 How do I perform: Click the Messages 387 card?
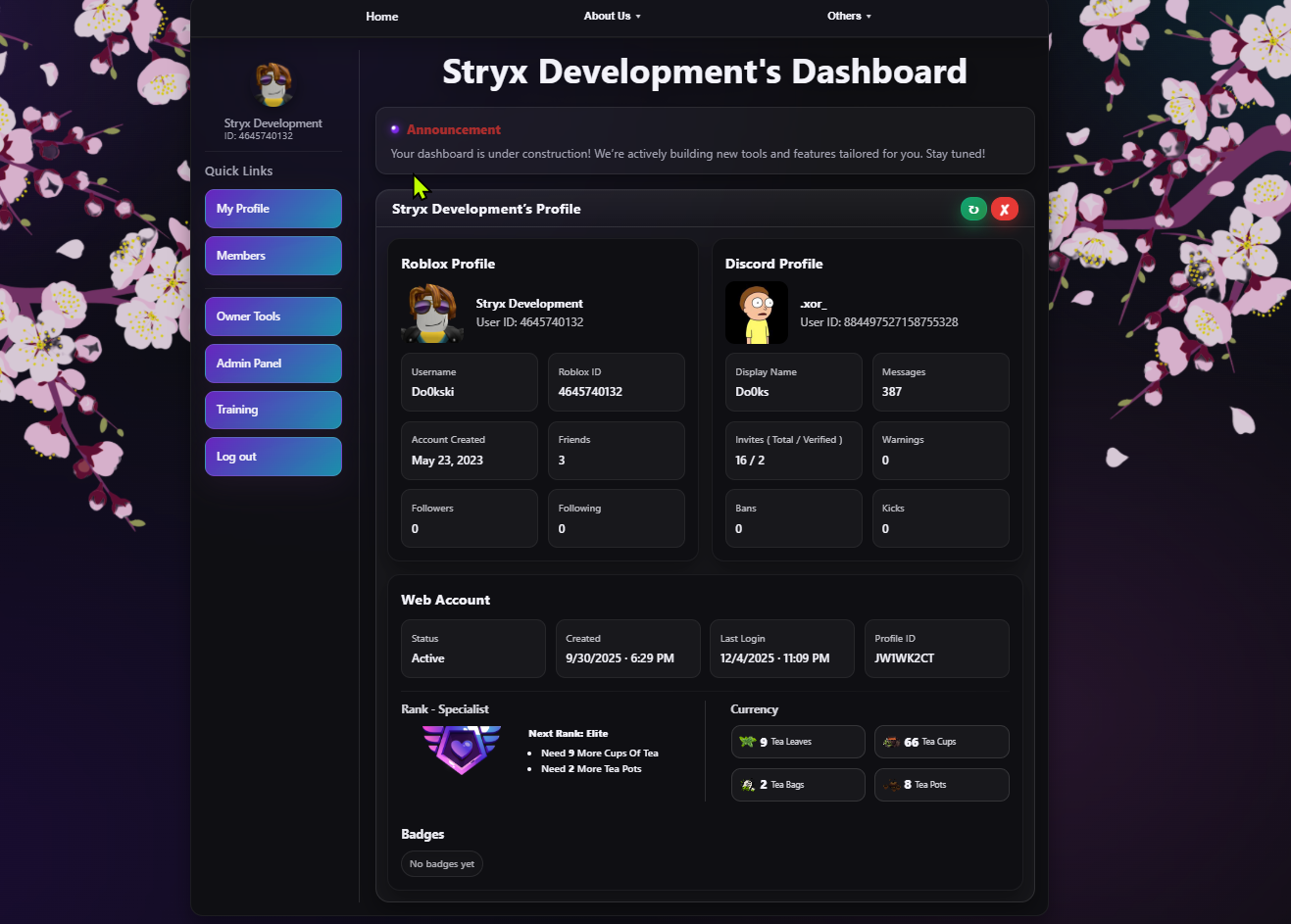(x=941, y=382)
